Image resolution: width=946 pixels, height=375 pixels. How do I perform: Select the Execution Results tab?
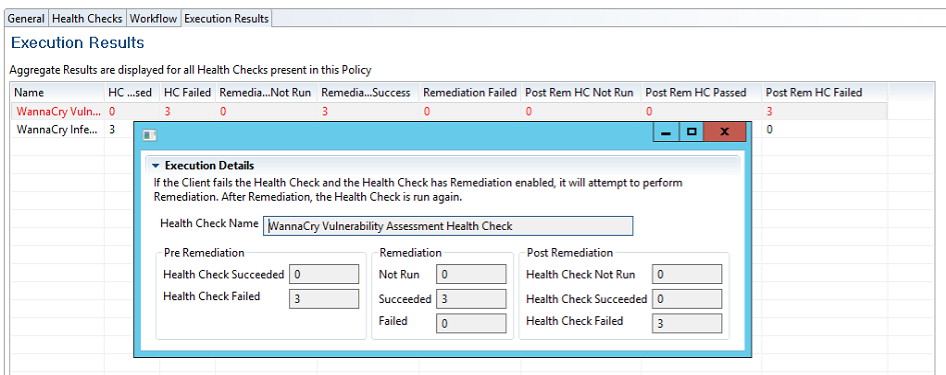pos(226,19)
